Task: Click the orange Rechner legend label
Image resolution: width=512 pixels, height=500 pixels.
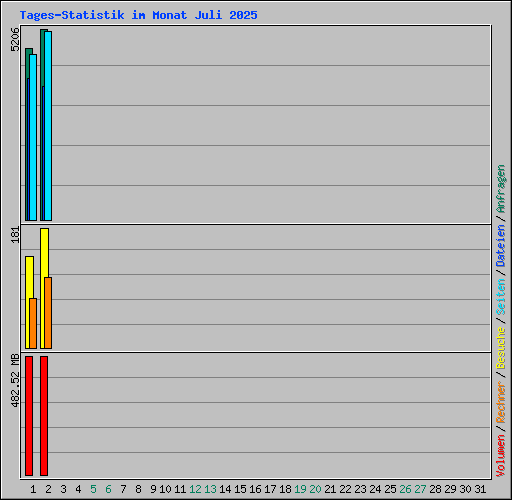Action: pos(501,402)
